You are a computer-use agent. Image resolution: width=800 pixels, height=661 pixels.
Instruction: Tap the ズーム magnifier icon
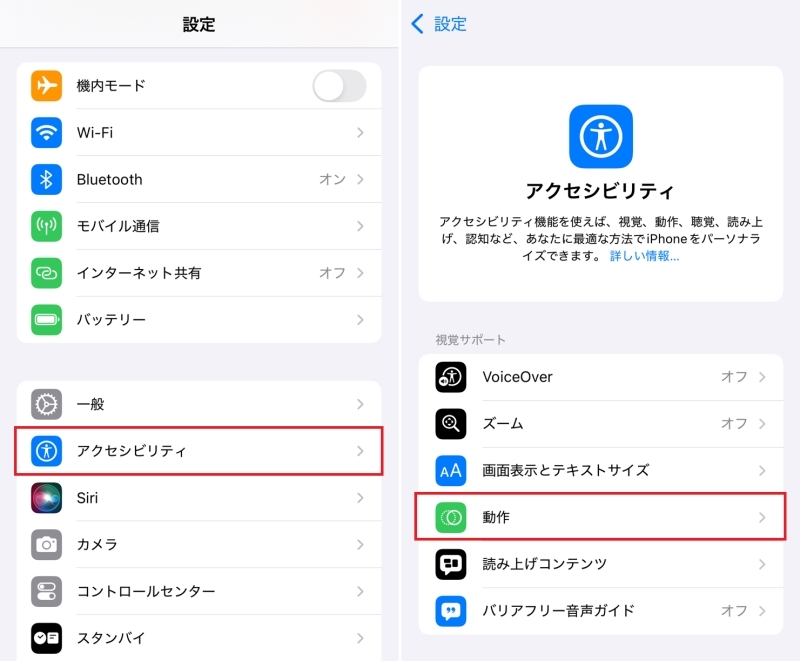[x=451, y=423]
